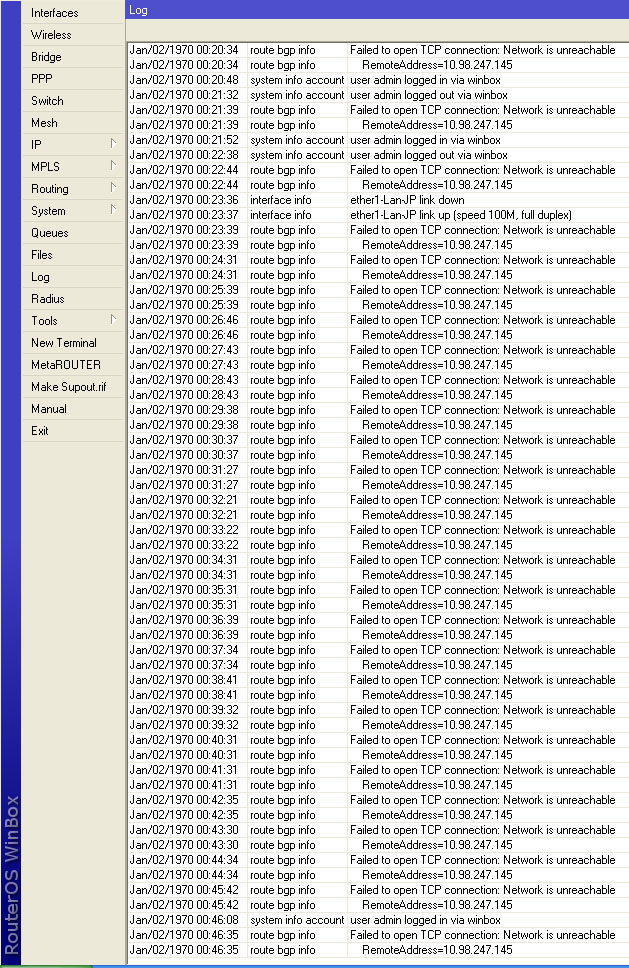Select the 00:38:41 RemoteAddress row
The width and height of the screenshot is (629, 968).
pyautogui.click(x=378, y=695)
